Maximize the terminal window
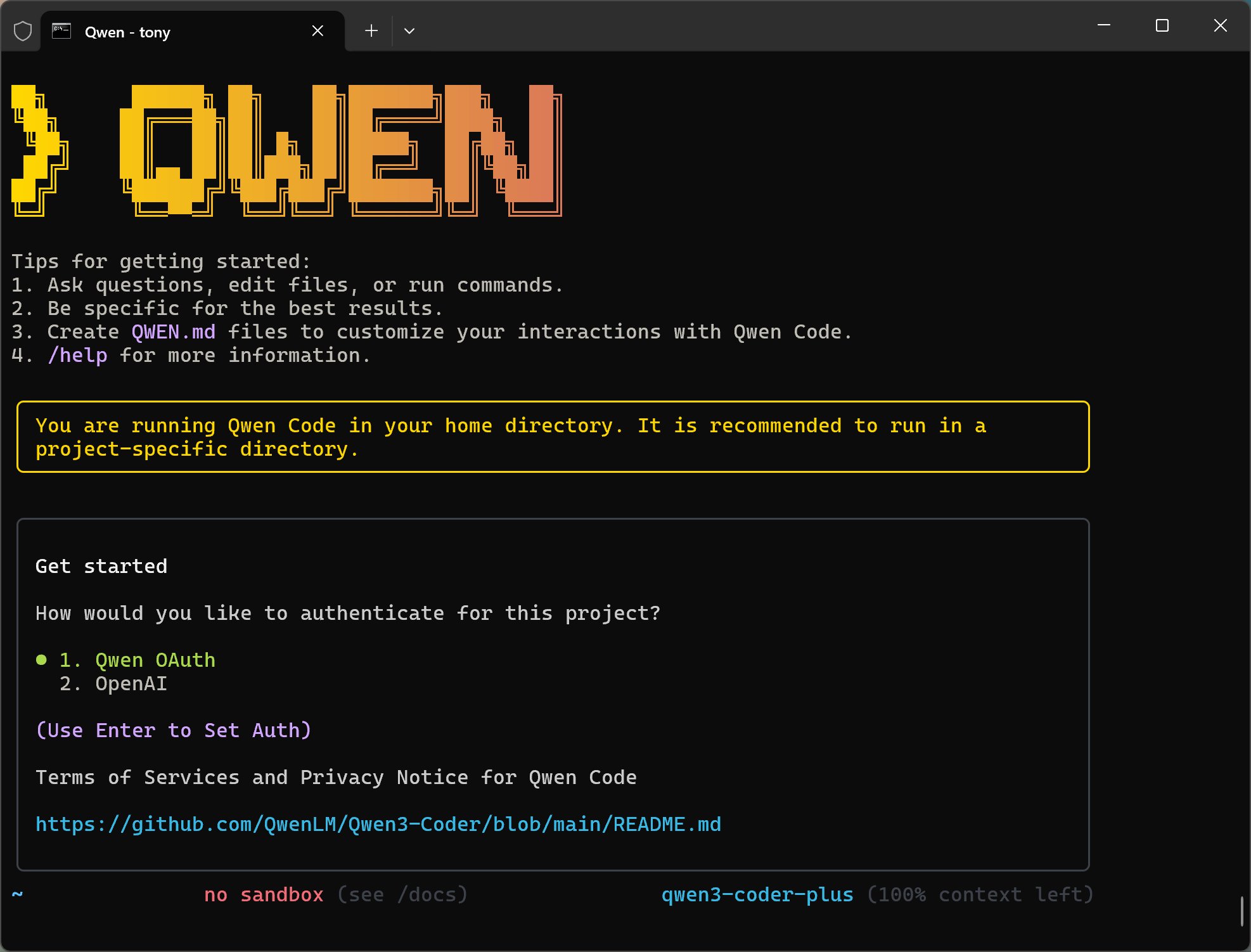Image resolution: width=1251 pixels, height=952 pixels. (x=1162, y=25)
